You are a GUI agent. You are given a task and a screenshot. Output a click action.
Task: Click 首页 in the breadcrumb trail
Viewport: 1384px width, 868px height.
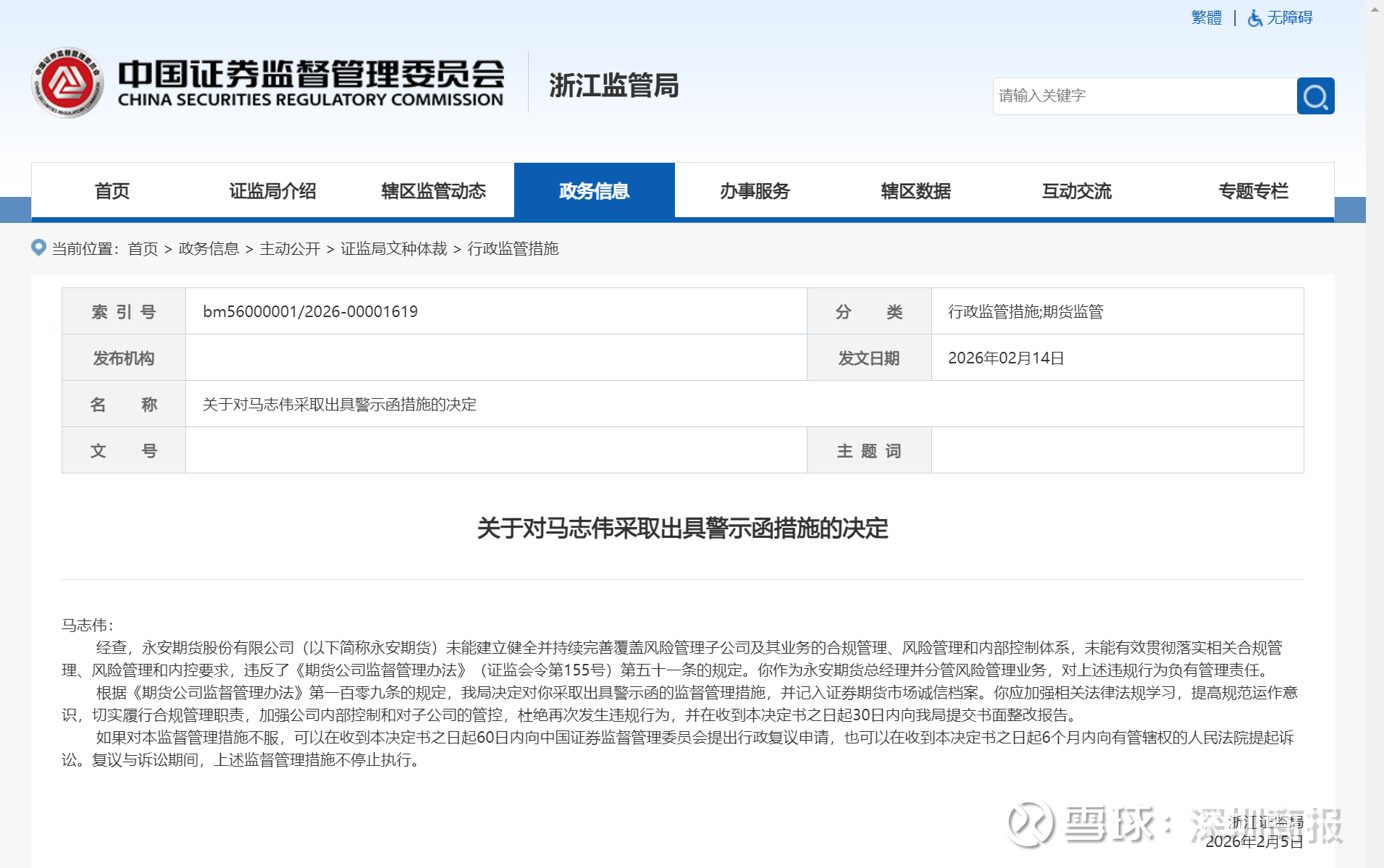(x=143, y=249)
